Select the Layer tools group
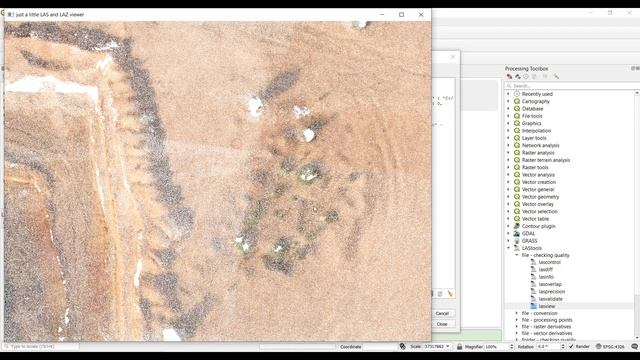 coord(534,138)
